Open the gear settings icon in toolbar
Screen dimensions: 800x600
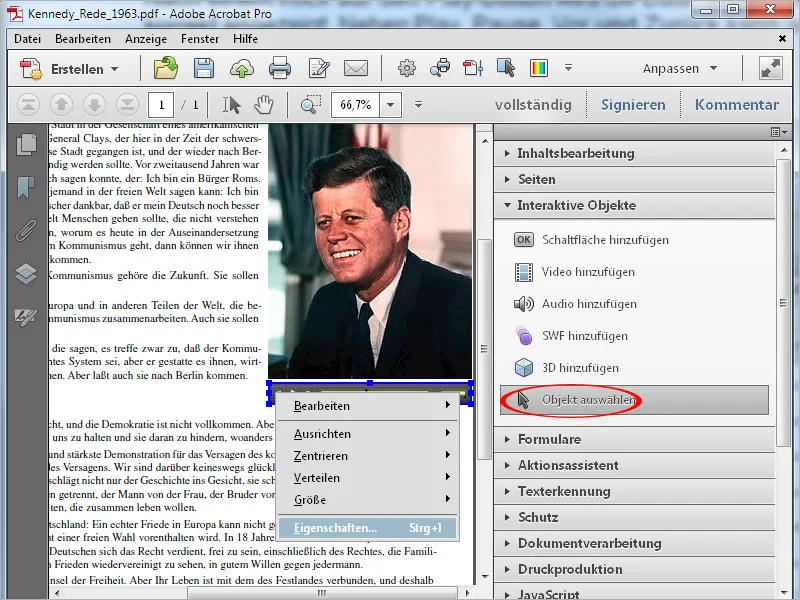[407, 68]
